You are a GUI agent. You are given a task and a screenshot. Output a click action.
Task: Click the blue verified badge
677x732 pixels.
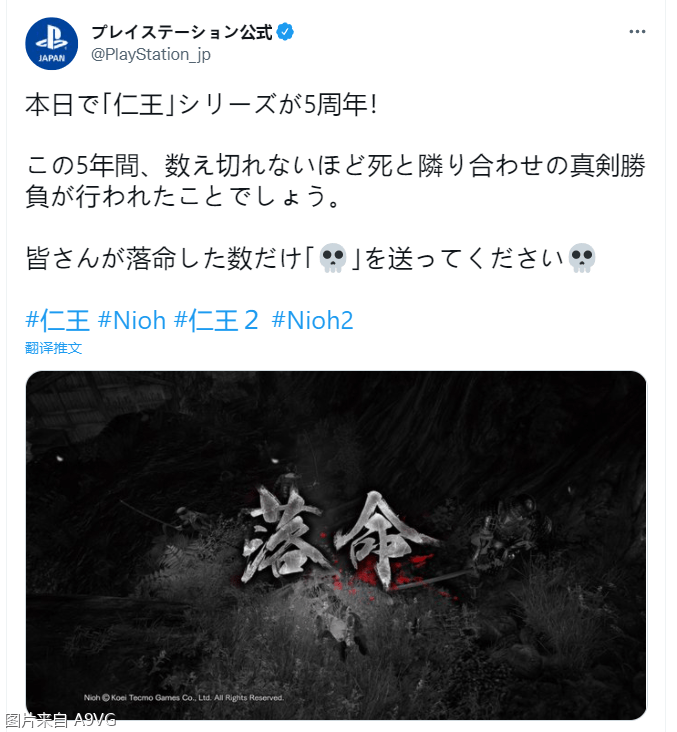pyautogui.click(x=285, y=32)
